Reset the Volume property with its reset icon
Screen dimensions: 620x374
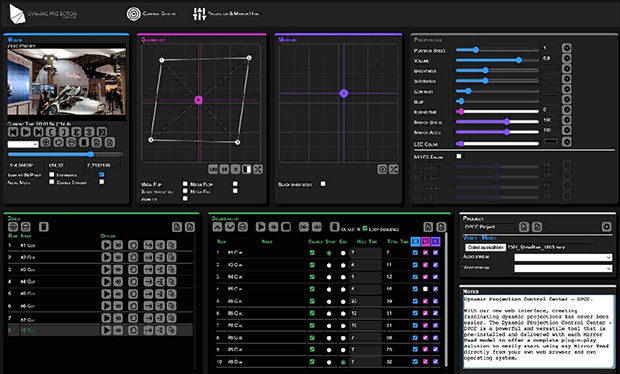point(567,58)
